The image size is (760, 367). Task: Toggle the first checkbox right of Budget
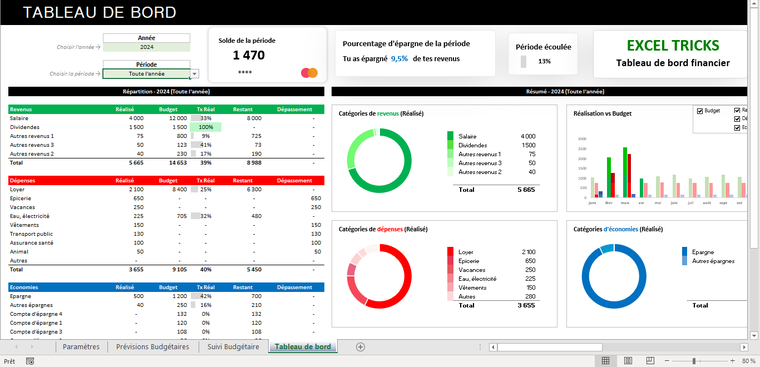738,111
